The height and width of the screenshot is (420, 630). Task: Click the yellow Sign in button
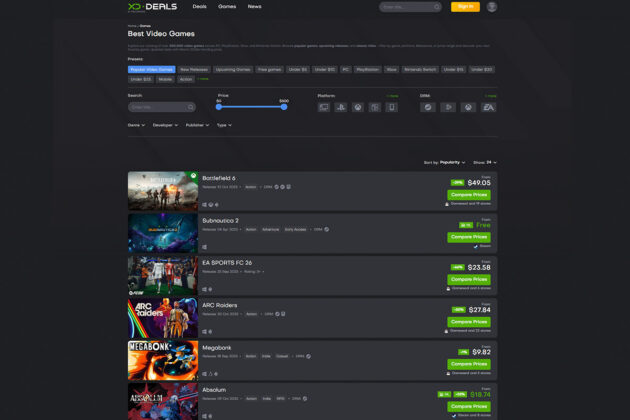(465, 7)
